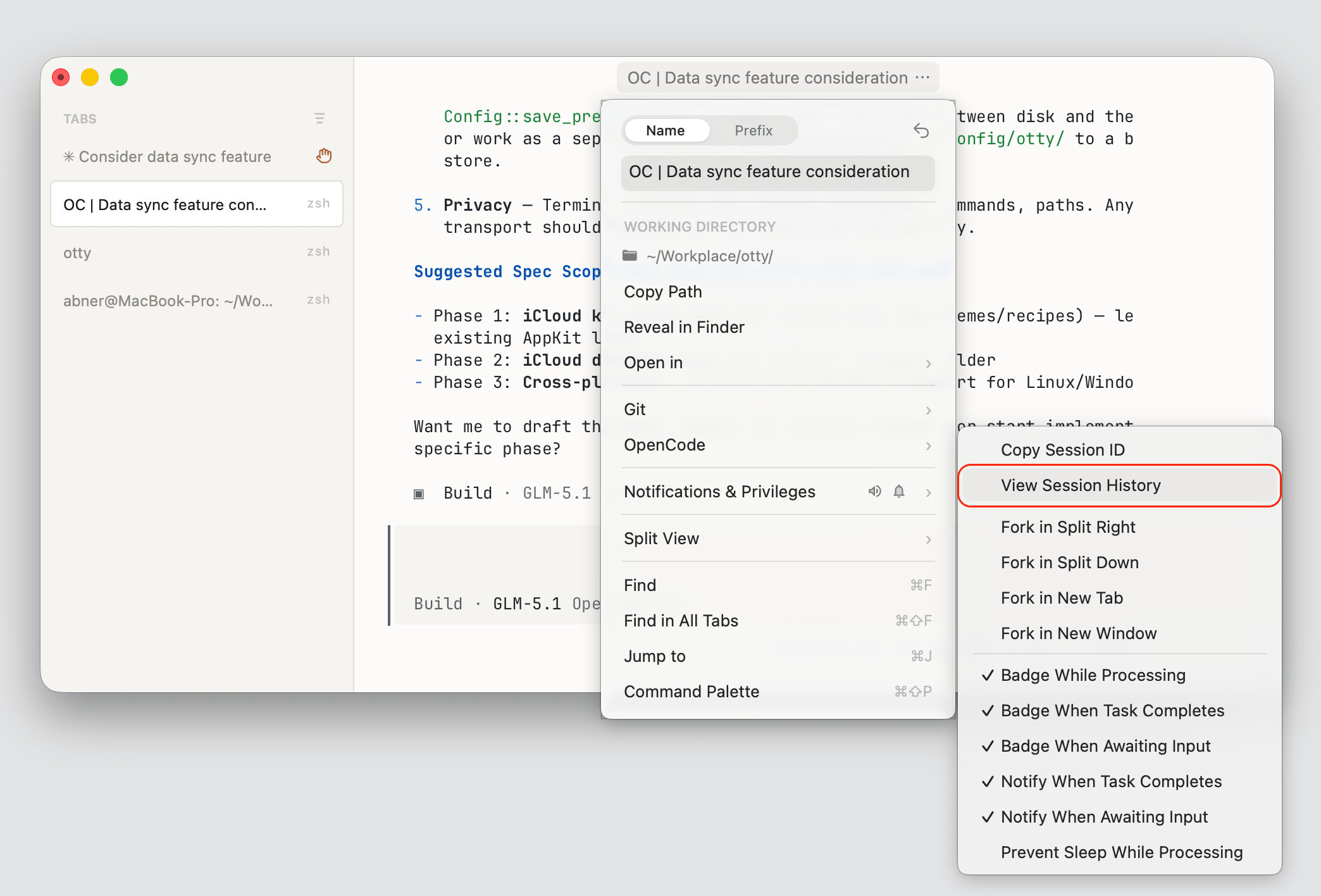Click the three-dots icon in the title pill
This screenshot has width=1321, height=896.
tap(922, 77)
